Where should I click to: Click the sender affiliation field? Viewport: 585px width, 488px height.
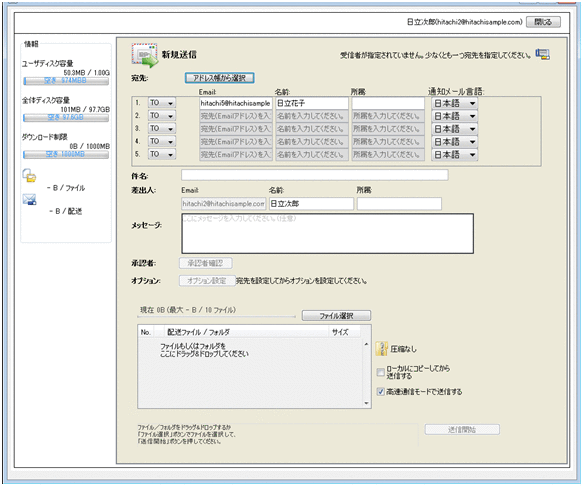[399, 204]
